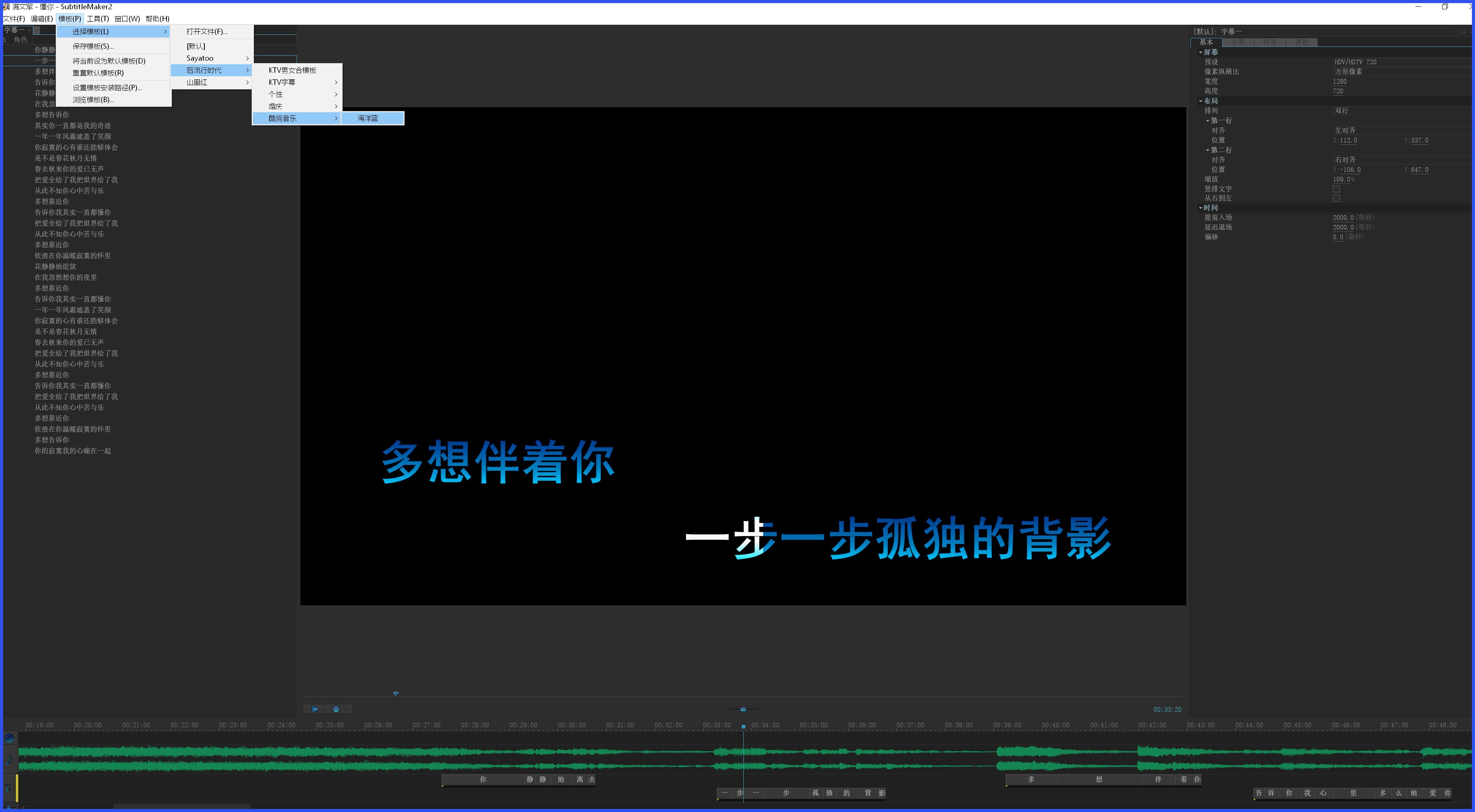The image size is (1475, 812).
Task: Open the 工具(T) menu
Action: click(x=98, y=18)
